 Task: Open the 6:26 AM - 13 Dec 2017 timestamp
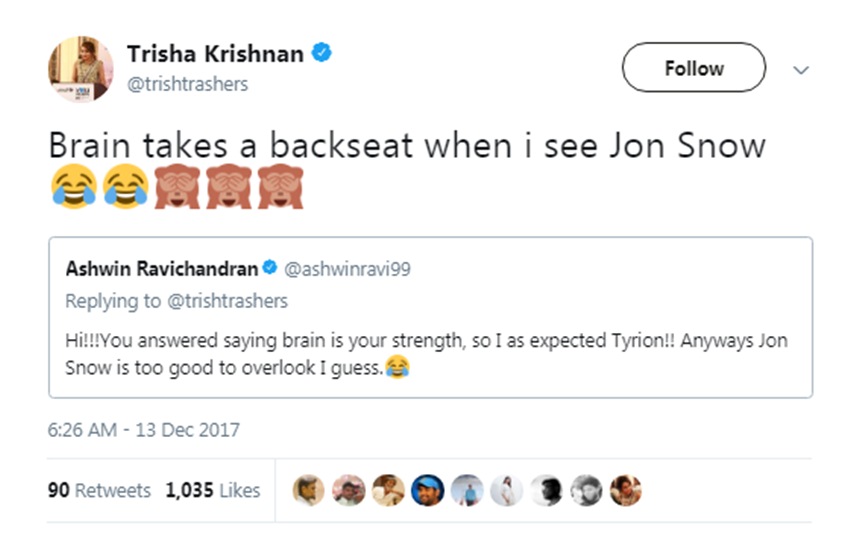(144, 431)
